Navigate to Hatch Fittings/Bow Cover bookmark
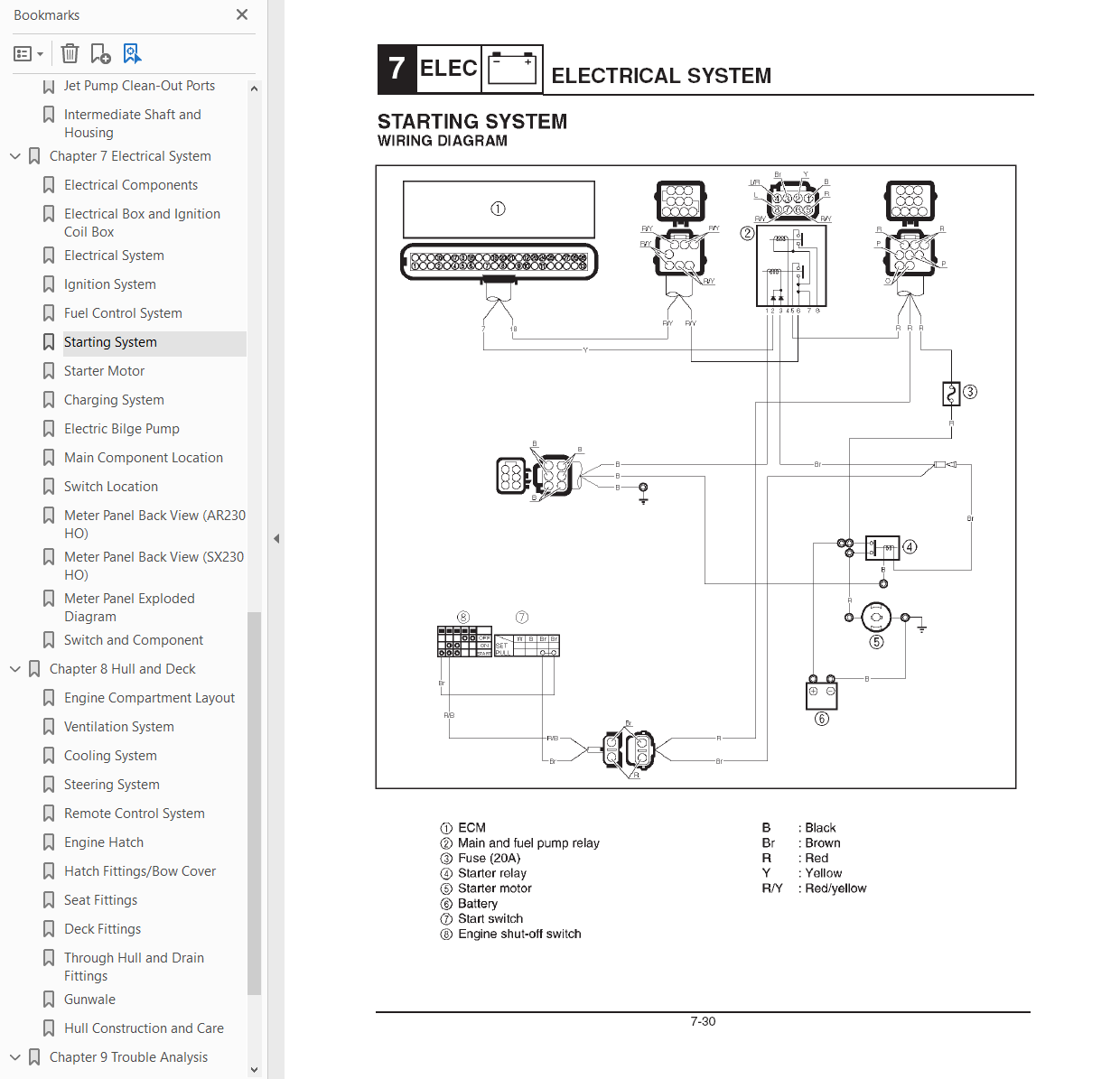This screenshot has height=1079, width=1120. tap(140, 871)
